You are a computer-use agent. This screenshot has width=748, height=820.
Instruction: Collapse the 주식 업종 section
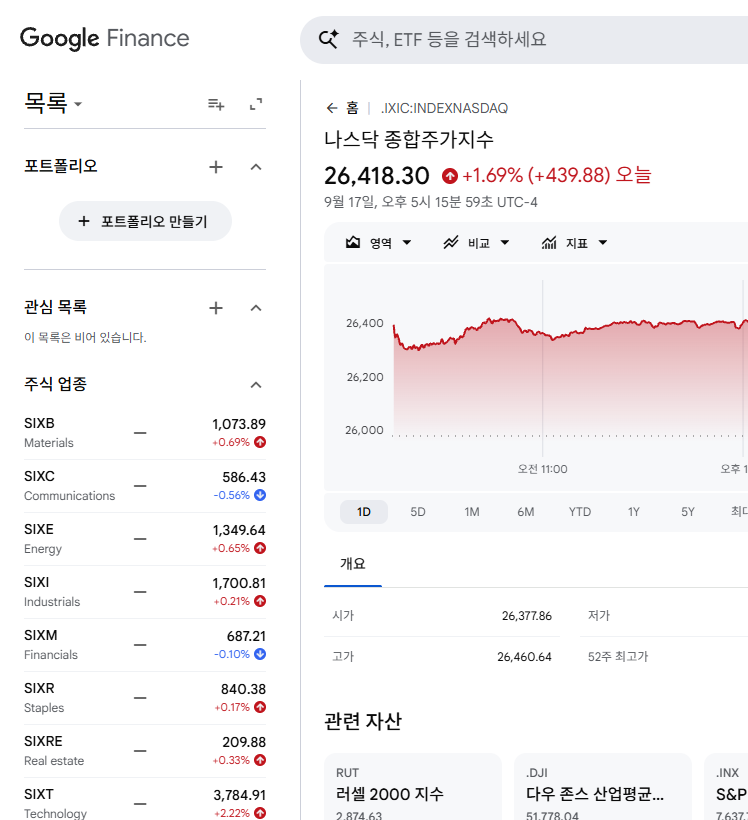point(256,385)
